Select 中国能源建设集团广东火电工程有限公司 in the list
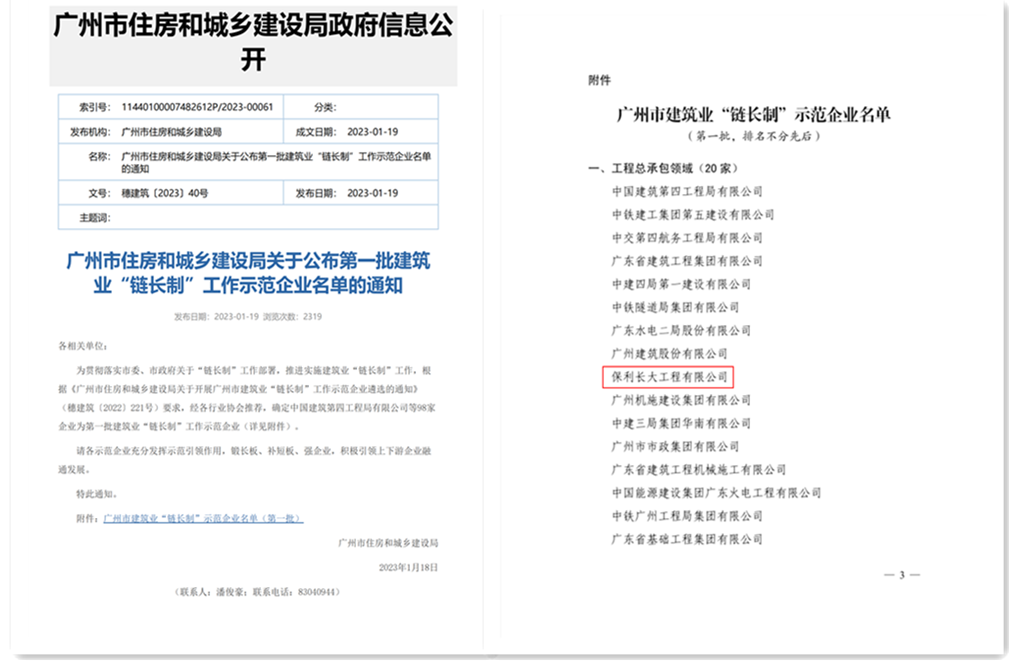 point(716,493)
